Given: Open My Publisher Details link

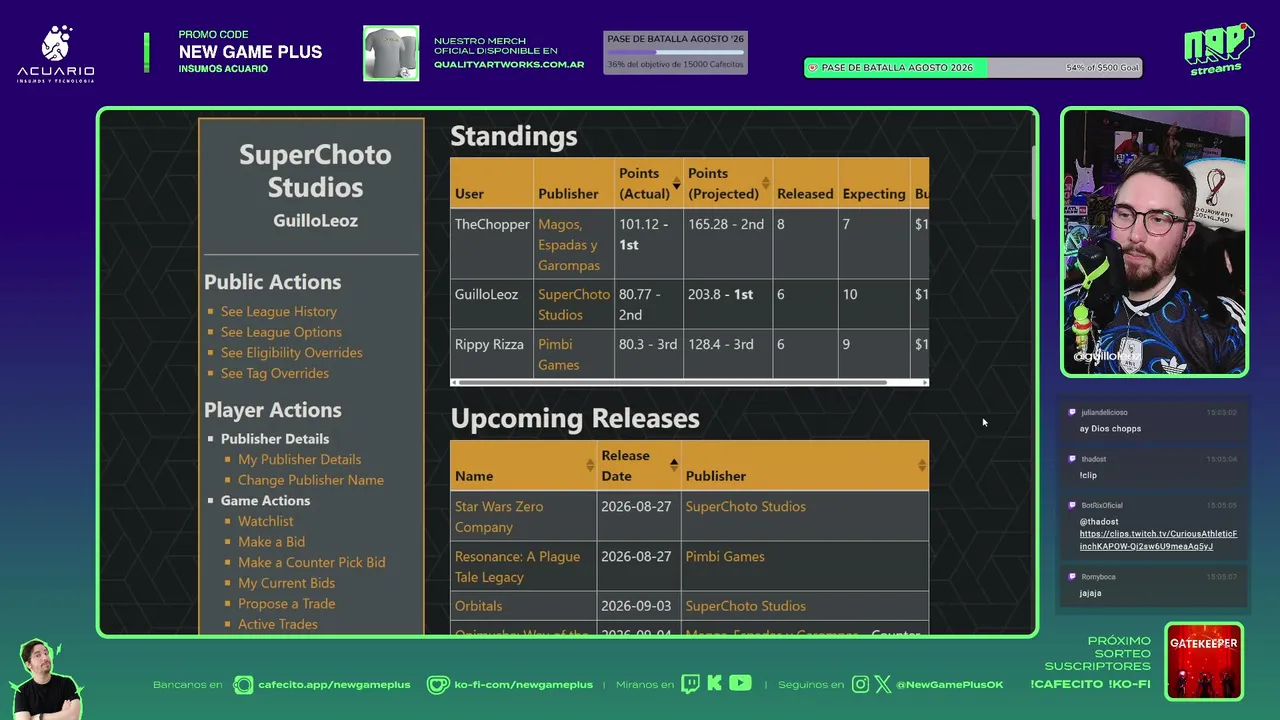Looking at the screenshot, I should pyautogui.click(x=300, y=460).
